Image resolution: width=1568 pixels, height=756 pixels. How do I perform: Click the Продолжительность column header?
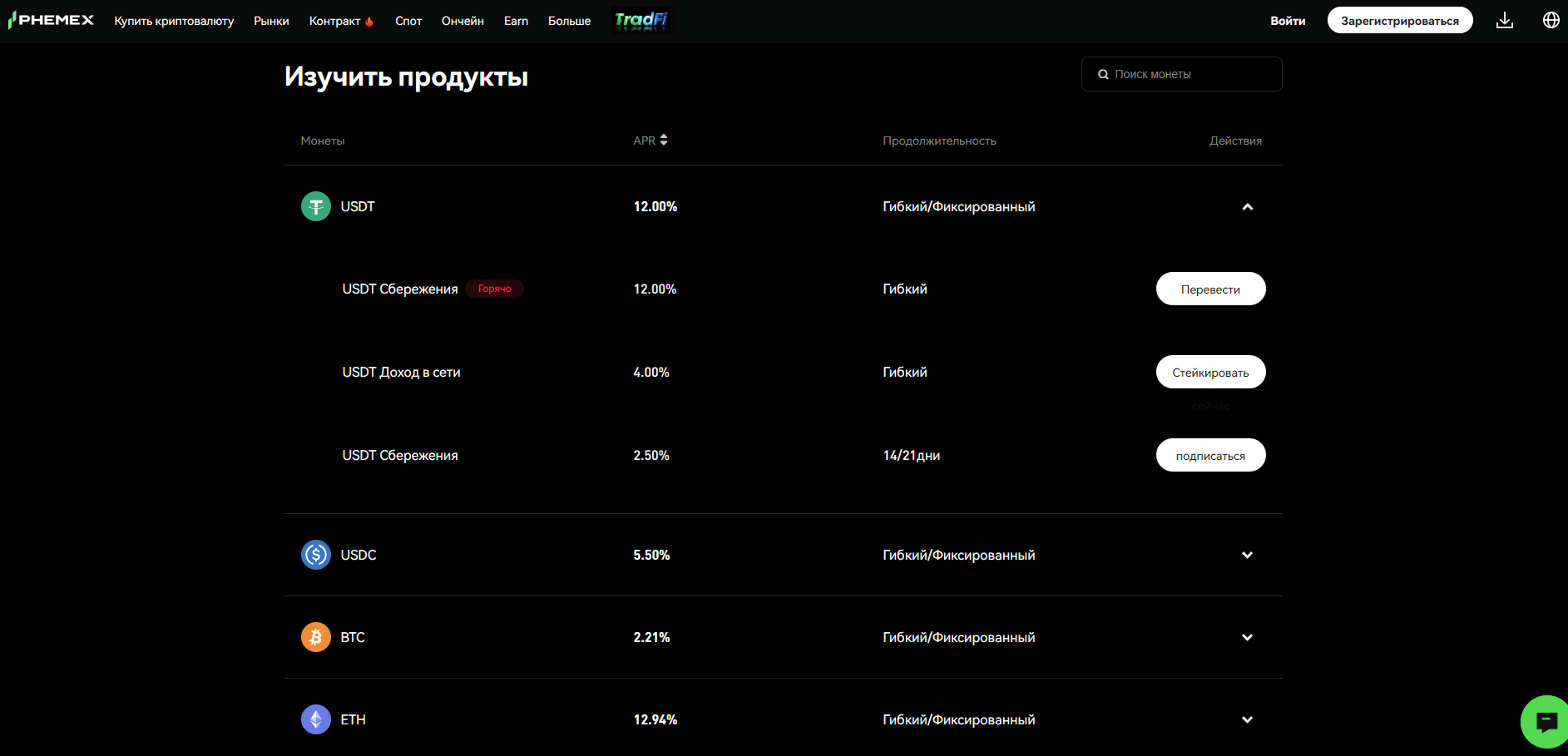point(939,141)
